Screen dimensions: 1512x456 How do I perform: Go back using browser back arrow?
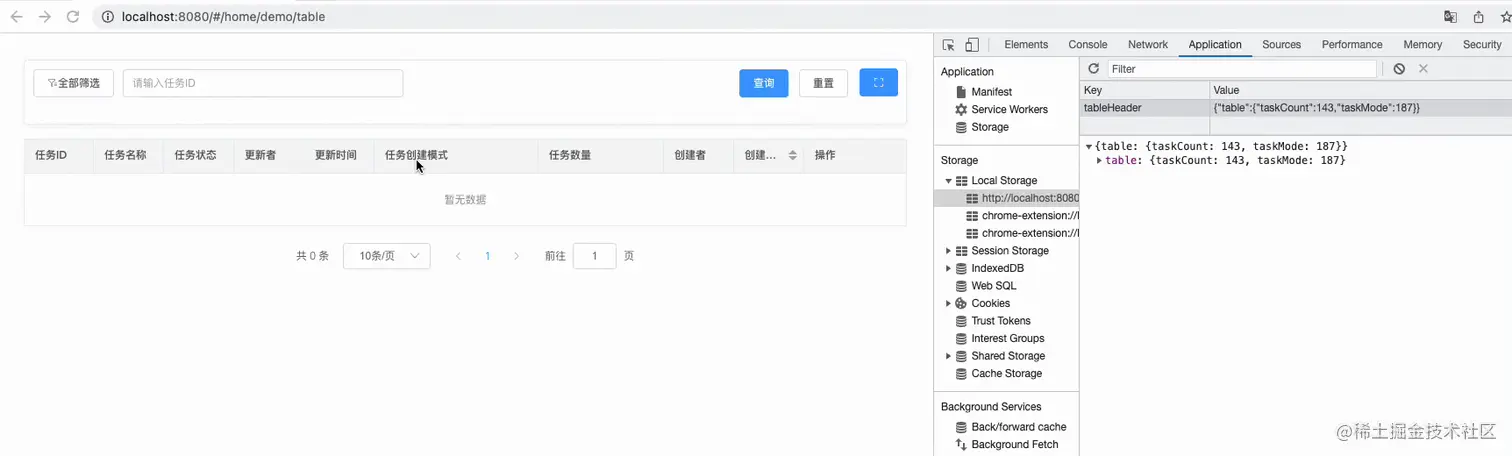pyautogui.click(x=17, y=17)
